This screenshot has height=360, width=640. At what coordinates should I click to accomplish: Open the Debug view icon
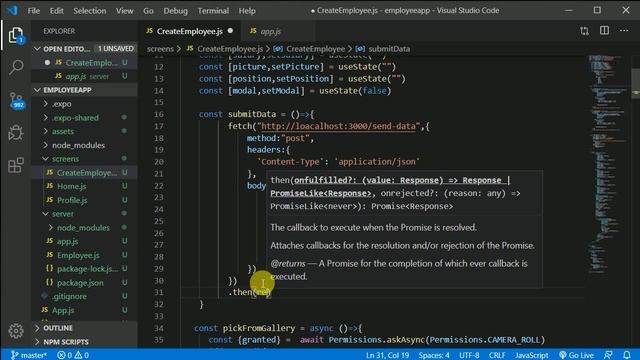click(x=16, y=133)
